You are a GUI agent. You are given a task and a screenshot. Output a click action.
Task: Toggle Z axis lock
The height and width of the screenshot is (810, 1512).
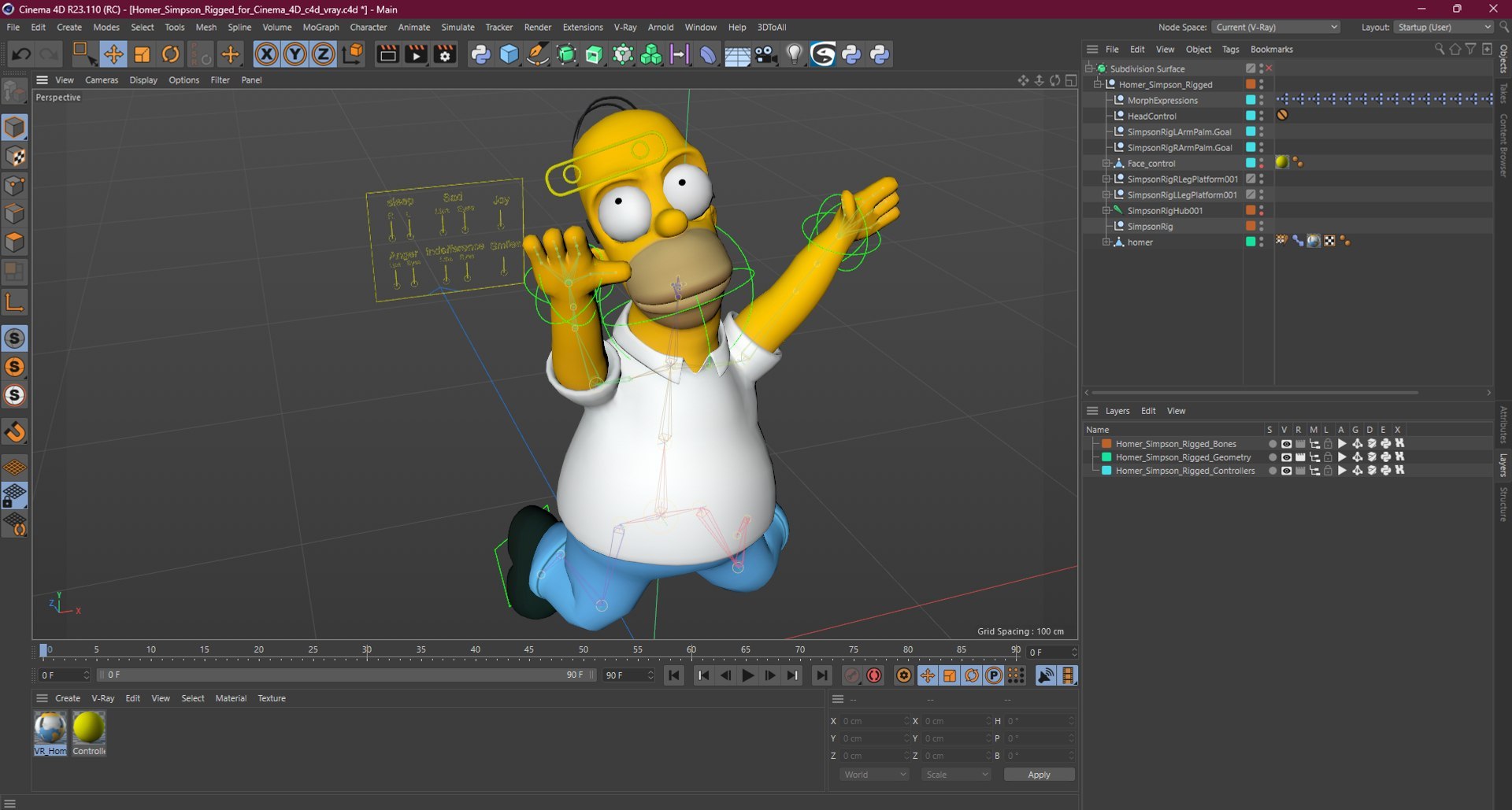[323, 54]
